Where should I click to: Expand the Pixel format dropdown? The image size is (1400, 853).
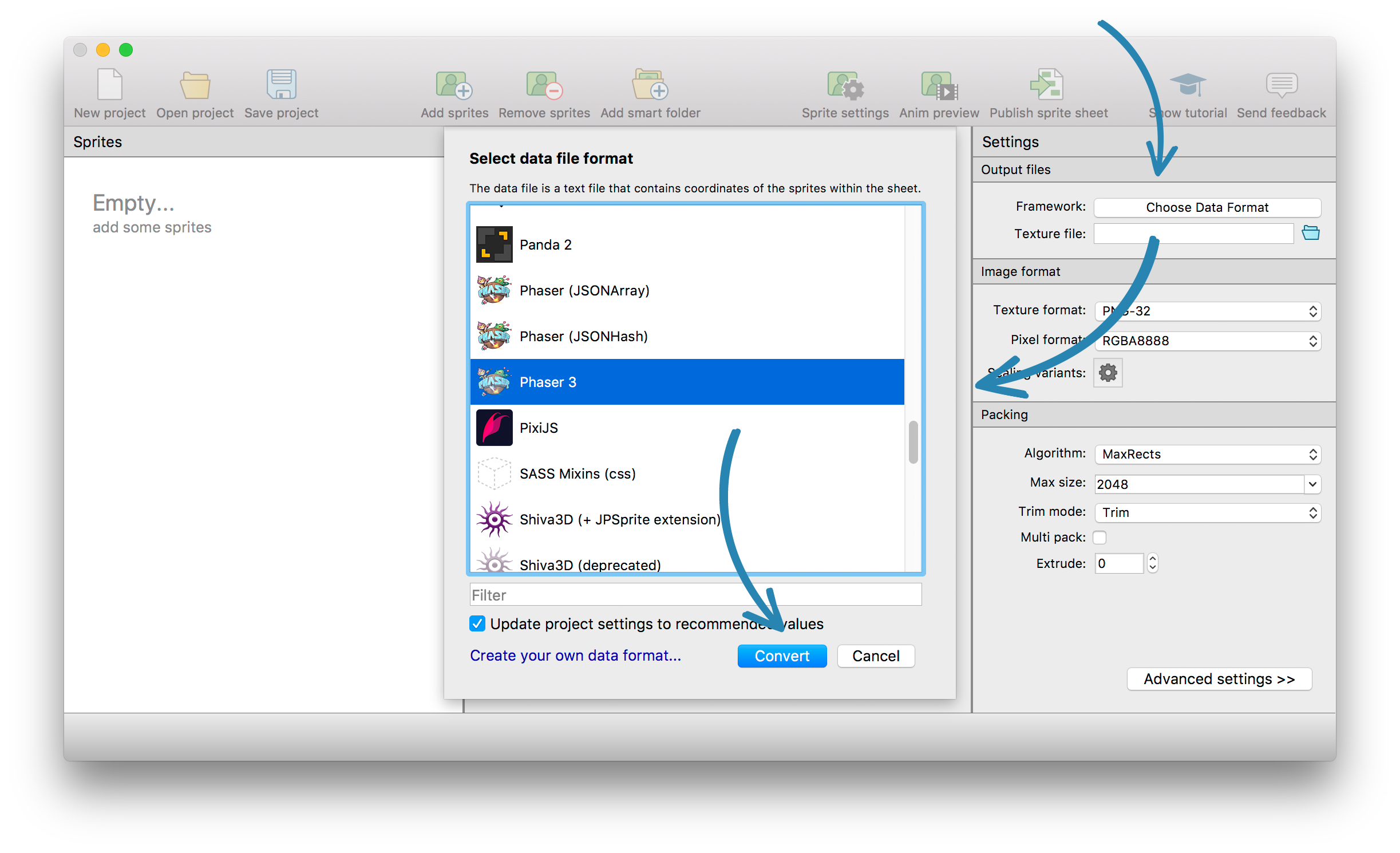point(1208,341)
